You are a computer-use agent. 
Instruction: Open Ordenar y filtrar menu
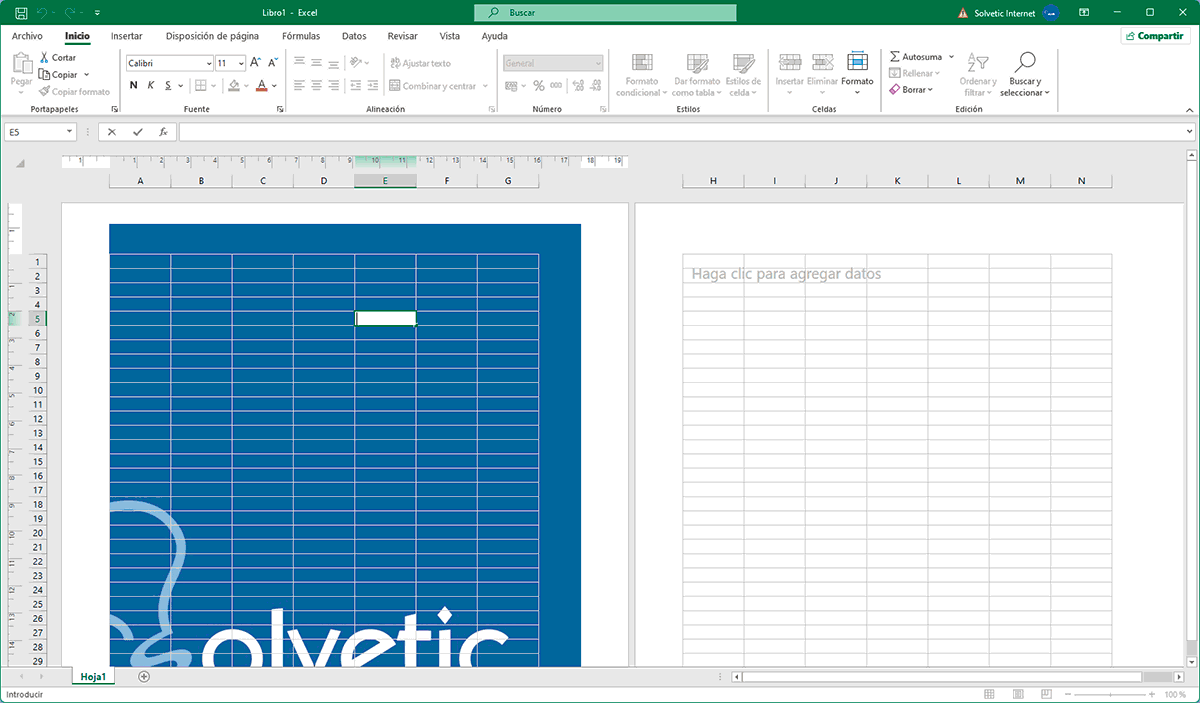(x=977, y=75)
